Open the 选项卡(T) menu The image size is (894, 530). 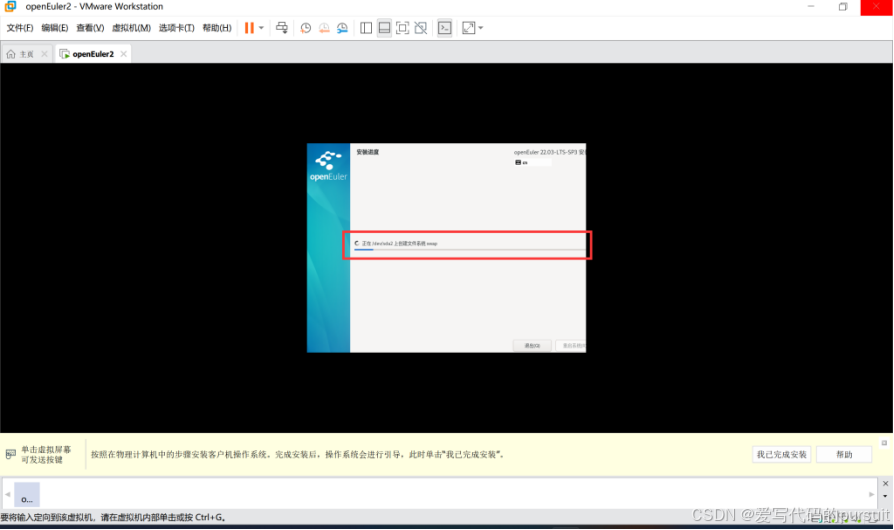(x=176, y=28)
